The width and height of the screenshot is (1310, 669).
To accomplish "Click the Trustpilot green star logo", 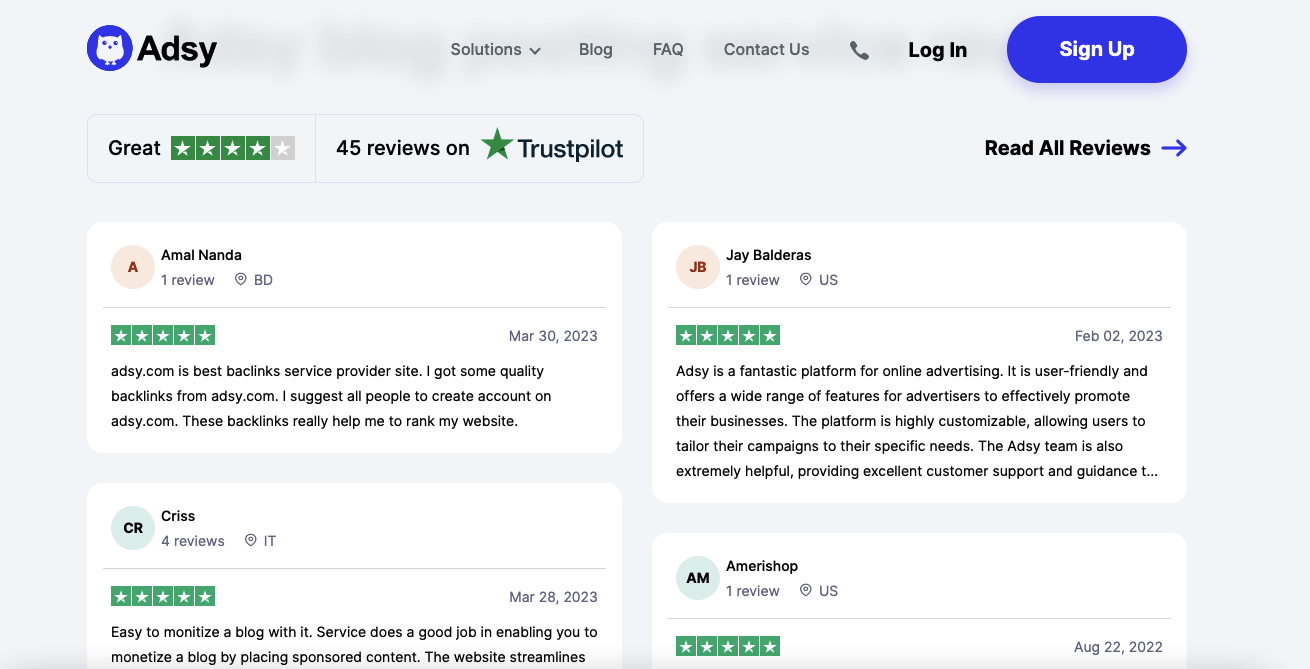I will (x=497, y=144).
